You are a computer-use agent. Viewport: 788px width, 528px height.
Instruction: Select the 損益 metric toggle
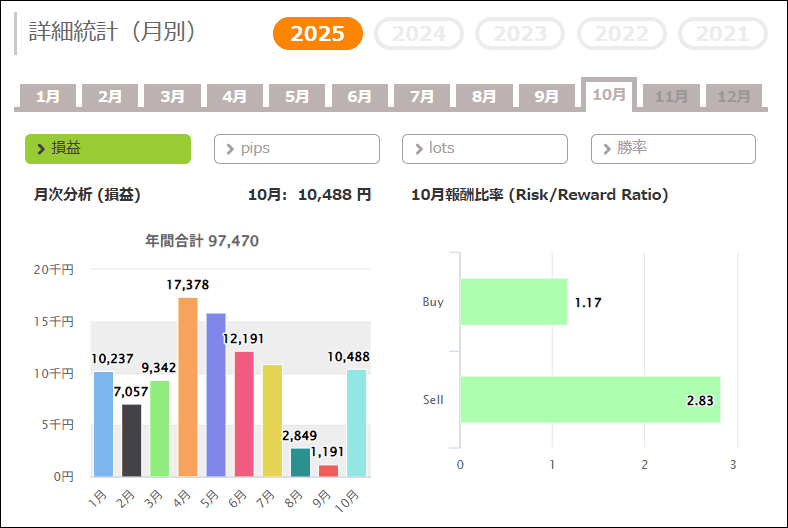tap(108, 149)
